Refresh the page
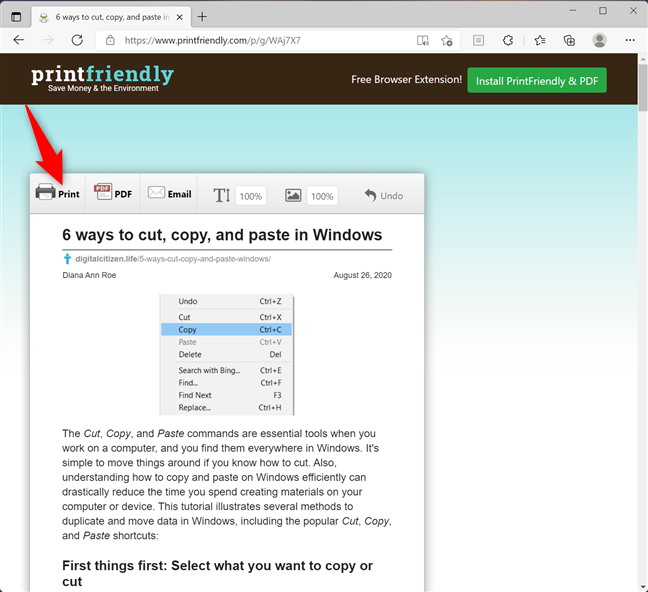Screen dimensions: 648x592 [x=77, y=40]
